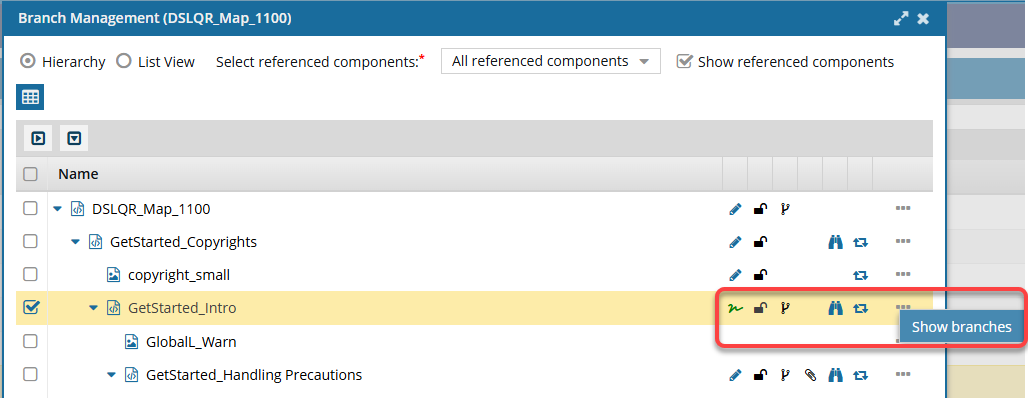1028x398 pixels.
Task: Click unlock icon in copyright_small row
Action: tap(760, 275)
